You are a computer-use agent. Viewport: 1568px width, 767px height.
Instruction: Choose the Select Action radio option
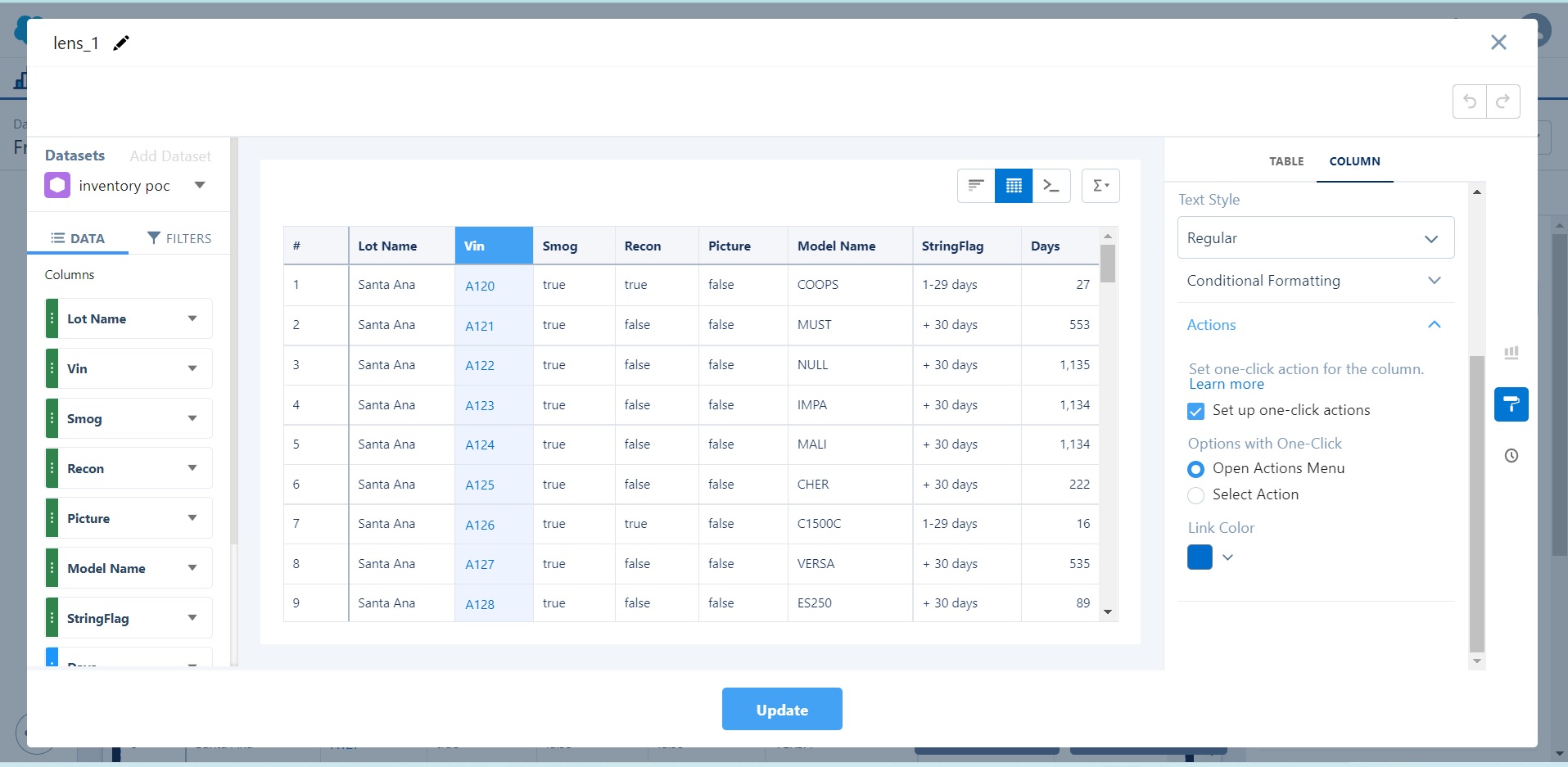tap(1195, 495)
